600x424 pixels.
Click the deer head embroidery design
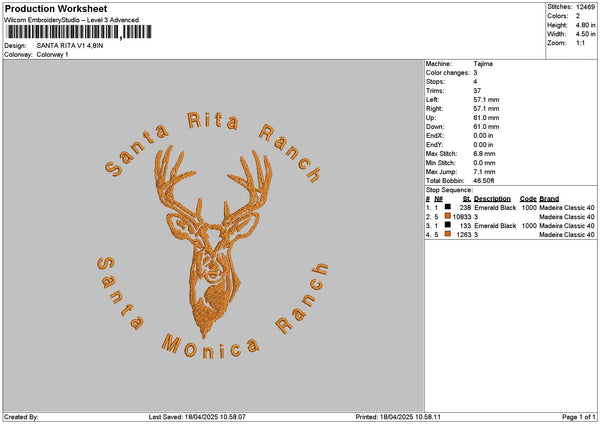[213, 242]
